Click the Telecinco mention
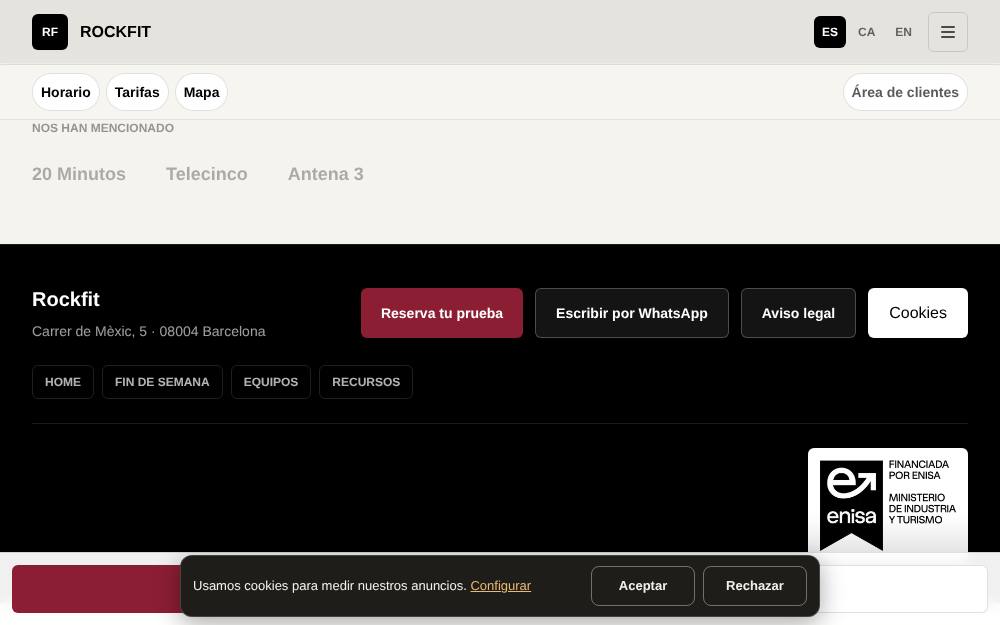 coord(207,174)
